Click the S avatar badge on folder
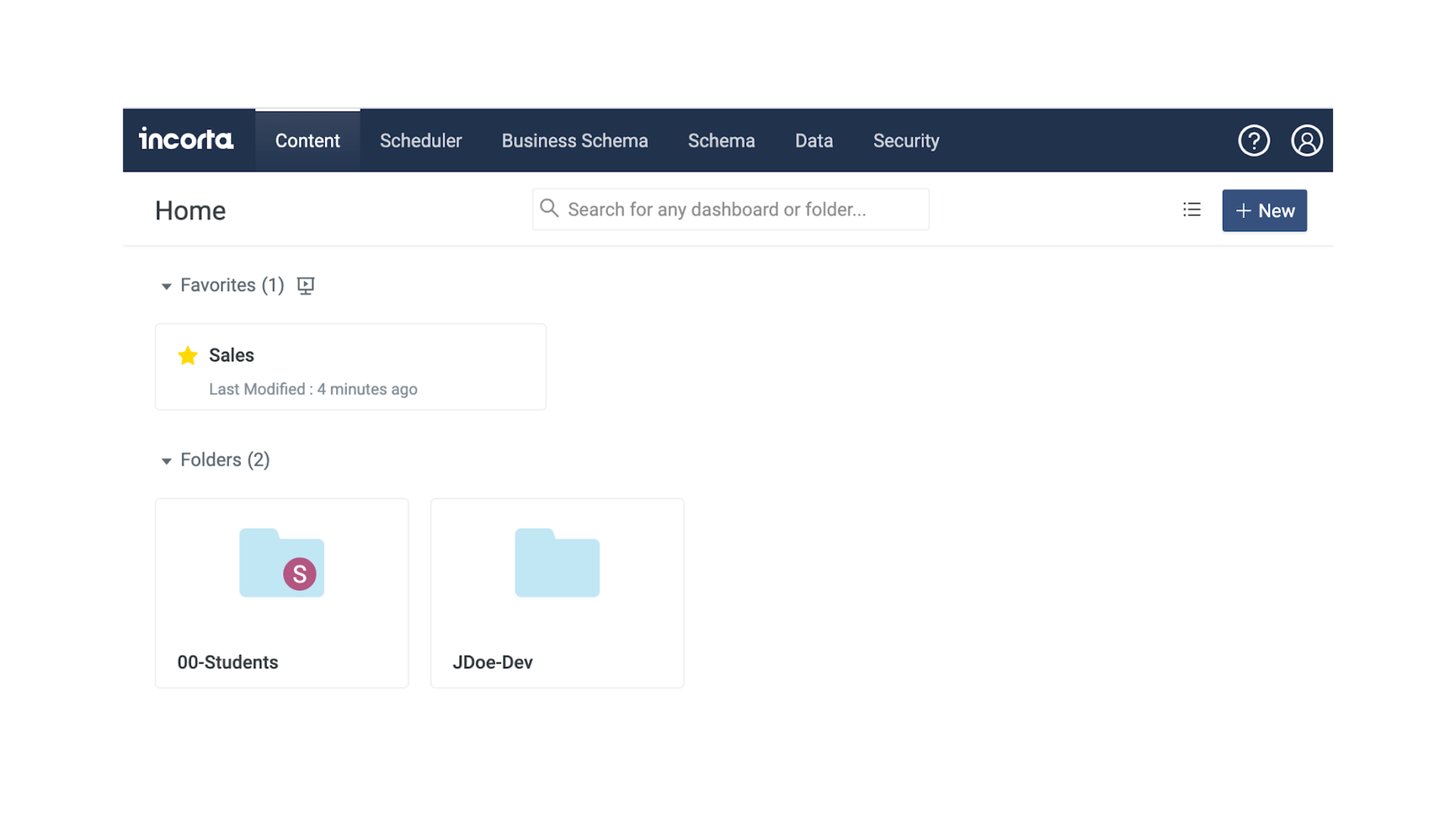 point(300,574)
